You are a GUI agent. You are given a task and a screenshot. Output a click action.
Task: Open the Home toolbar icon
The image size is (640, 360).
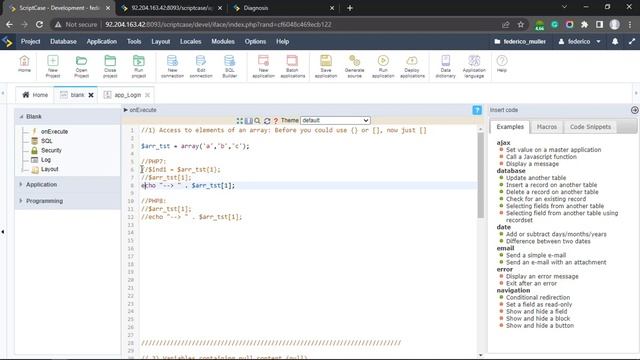click(x=24, y=64)
